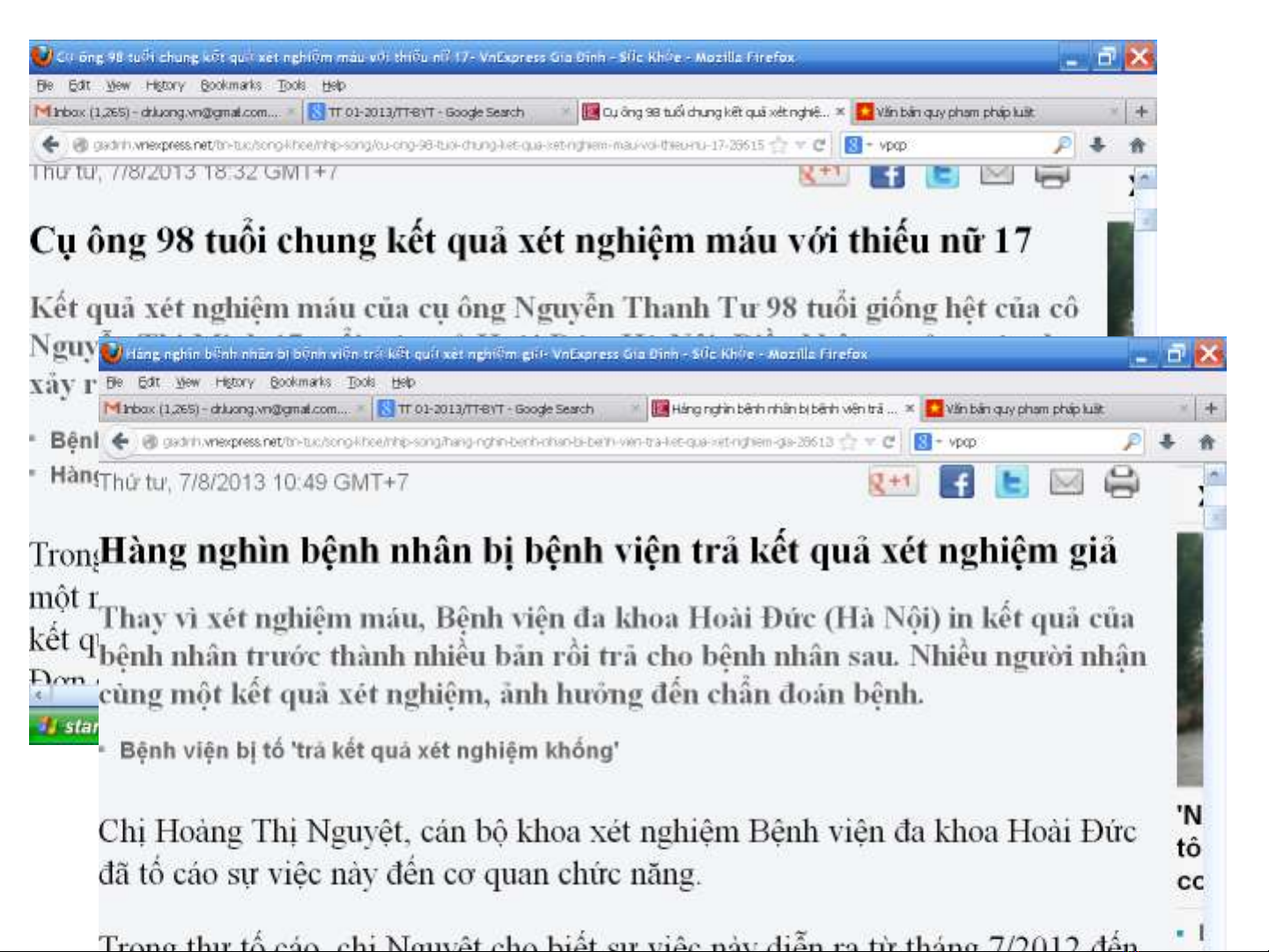Click the Facebook share icon in front window
Image resolution: width=1269 pixels, height=952 pixels.
click(x=956, y=483)
